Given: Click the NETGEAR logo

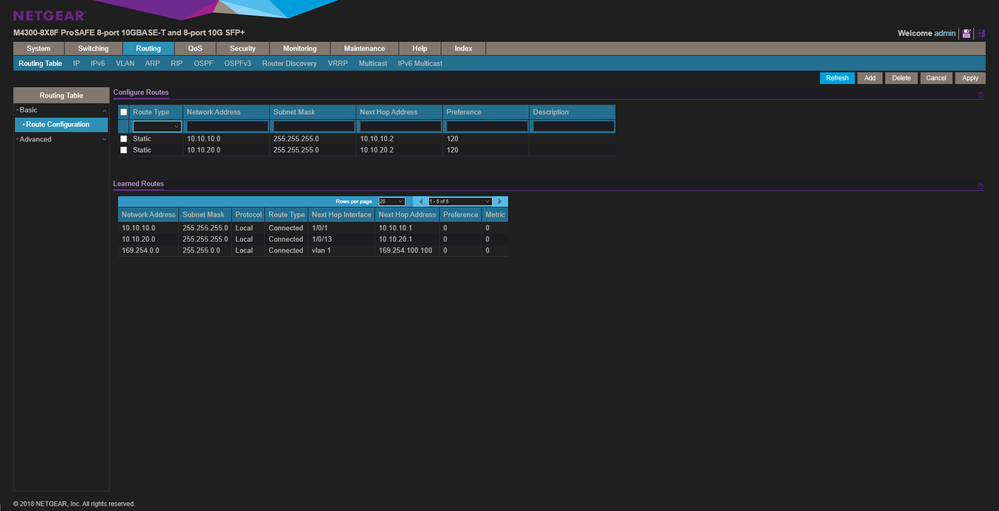Looking at the screenshot, I should [x=49, y=15].
